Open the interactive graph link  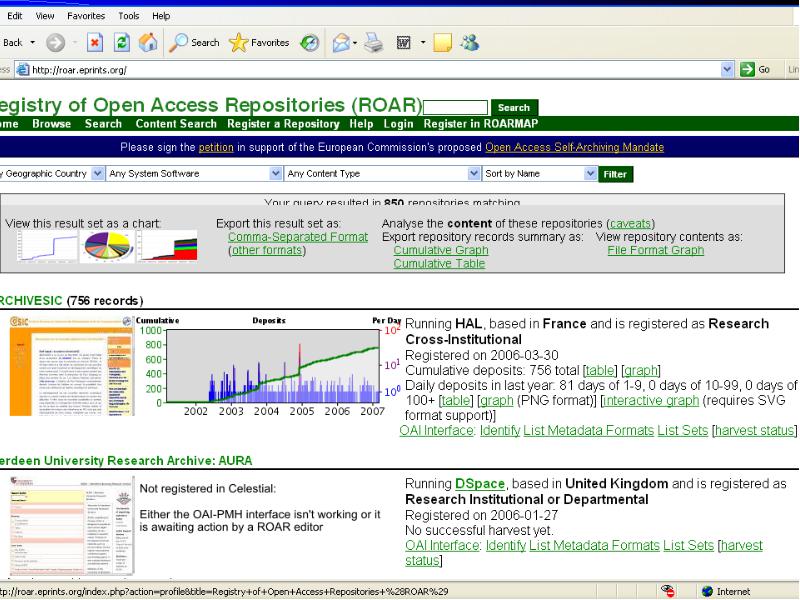point(651,401)
